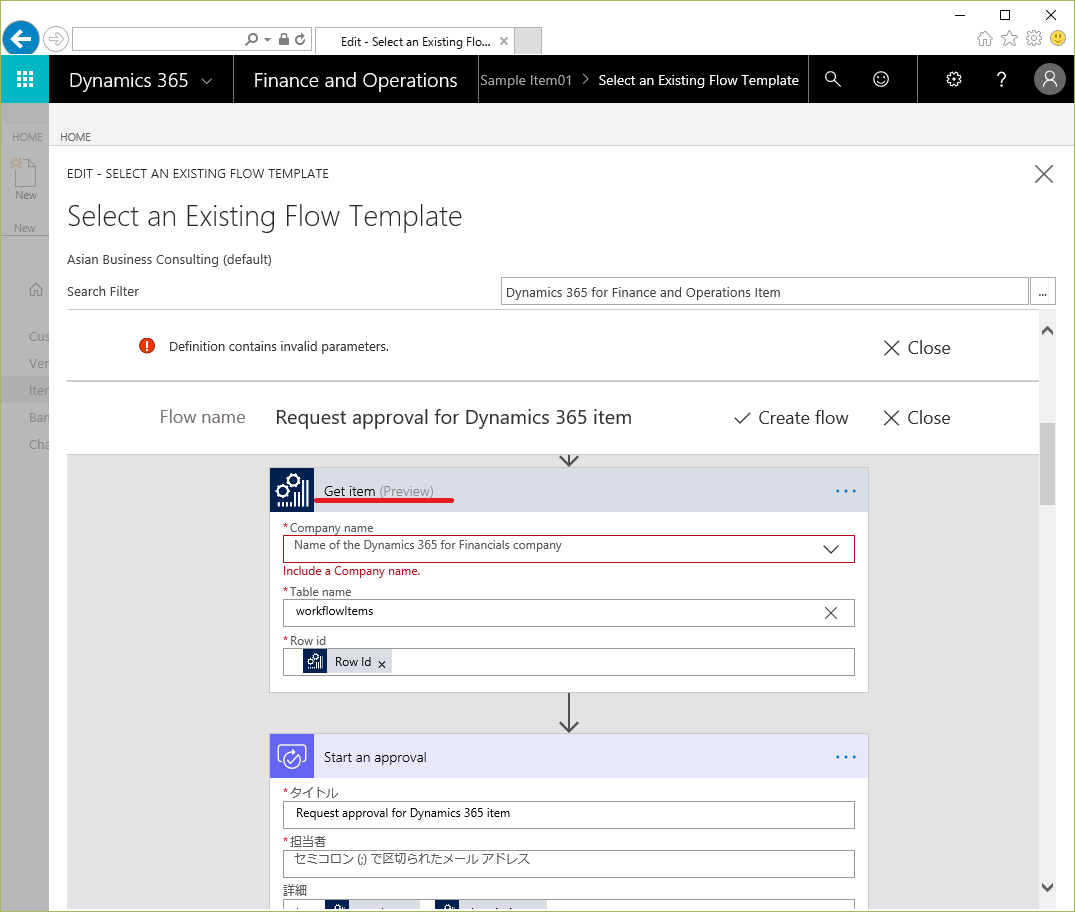
Task: Click the address bar search magnifier
Action: pos(252,39)
